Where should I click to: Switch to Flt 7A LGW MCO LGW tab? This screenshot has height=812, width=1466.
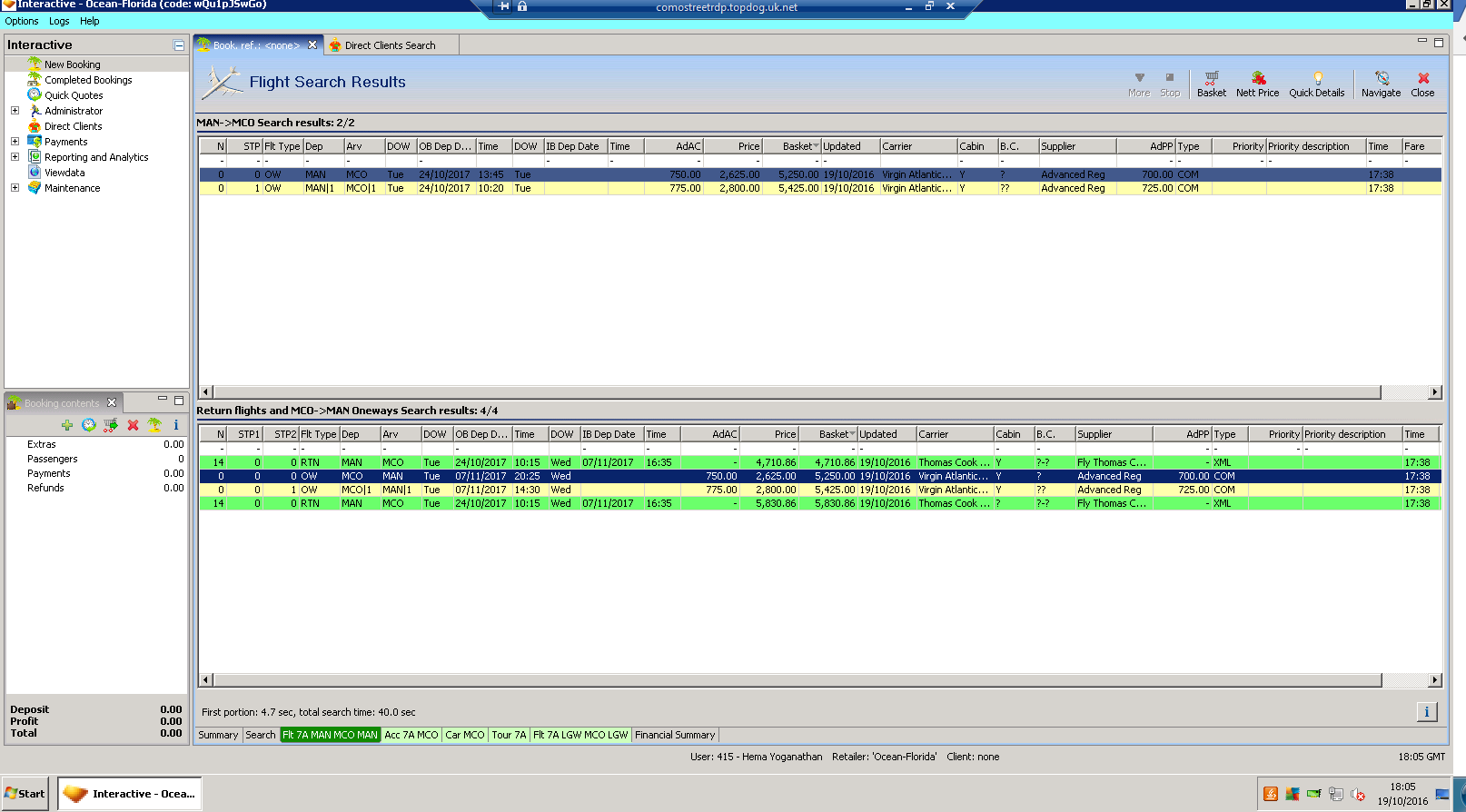[580, 735]
